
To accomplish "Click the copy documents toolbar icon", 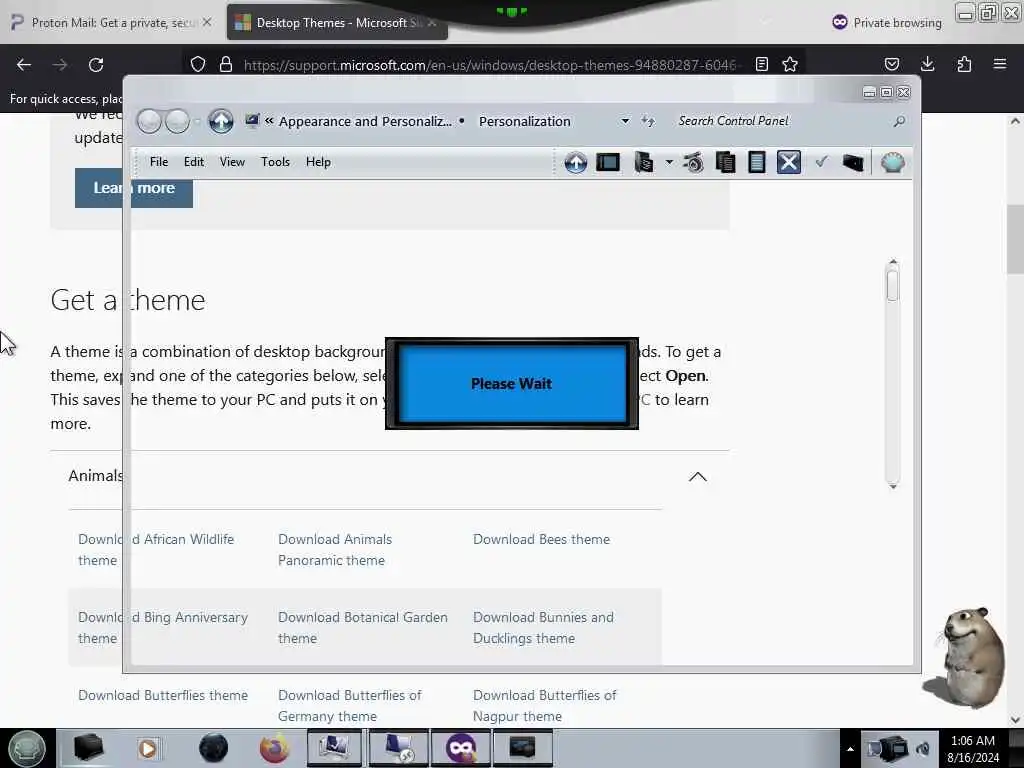I will (725, 162).
